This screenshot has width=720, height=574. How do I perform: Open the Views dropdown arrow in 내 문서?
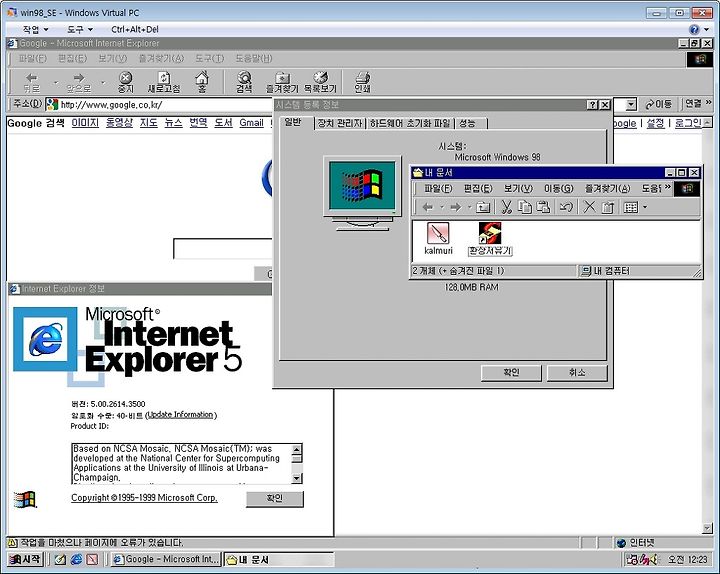[645, 208]
